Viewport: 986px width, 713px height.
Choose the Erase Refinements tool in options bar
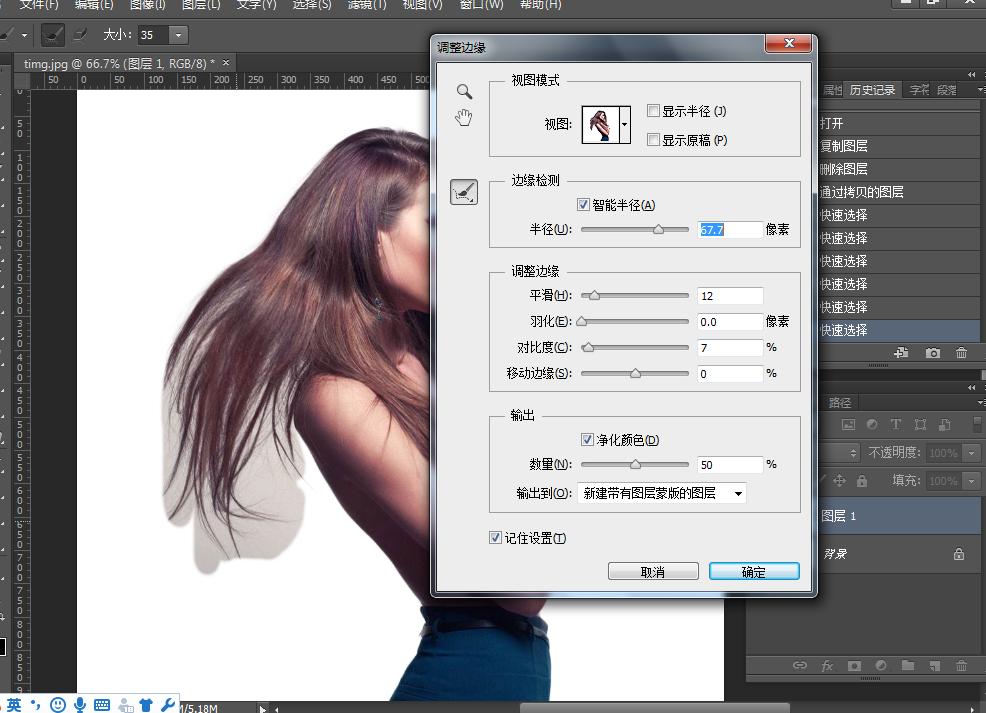pos(80,35)
